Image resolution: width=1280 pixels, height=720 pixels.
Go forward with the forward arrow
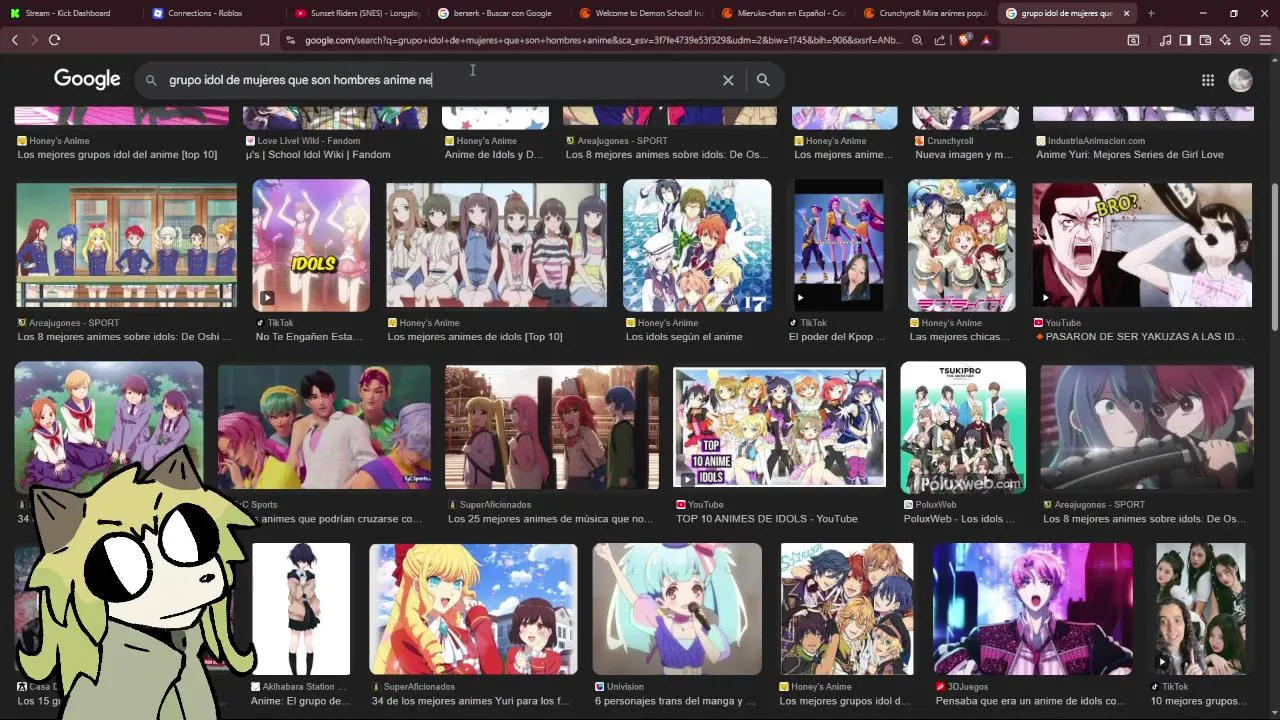(34, 40)
